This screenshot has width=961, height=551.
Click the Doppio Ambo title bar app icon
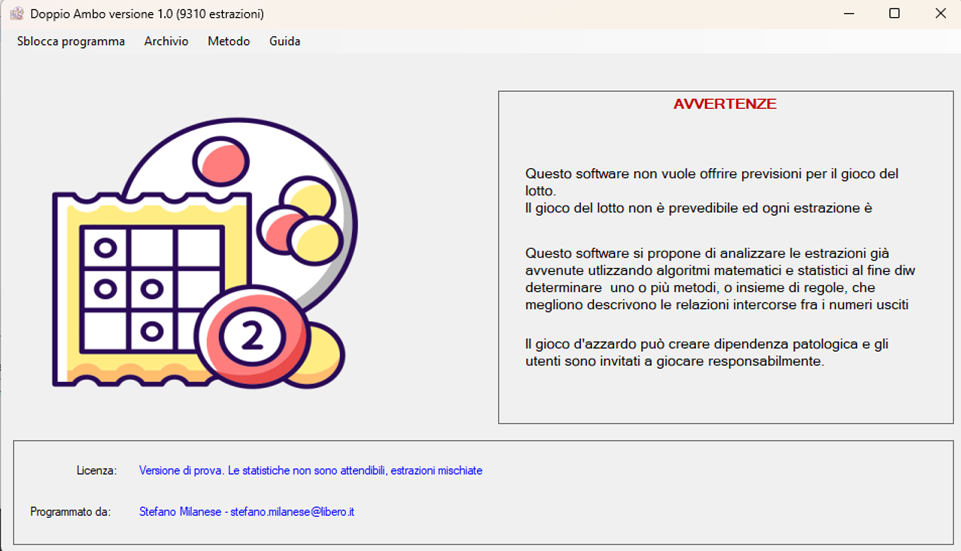pyautogui.click(x=17, y=14)
